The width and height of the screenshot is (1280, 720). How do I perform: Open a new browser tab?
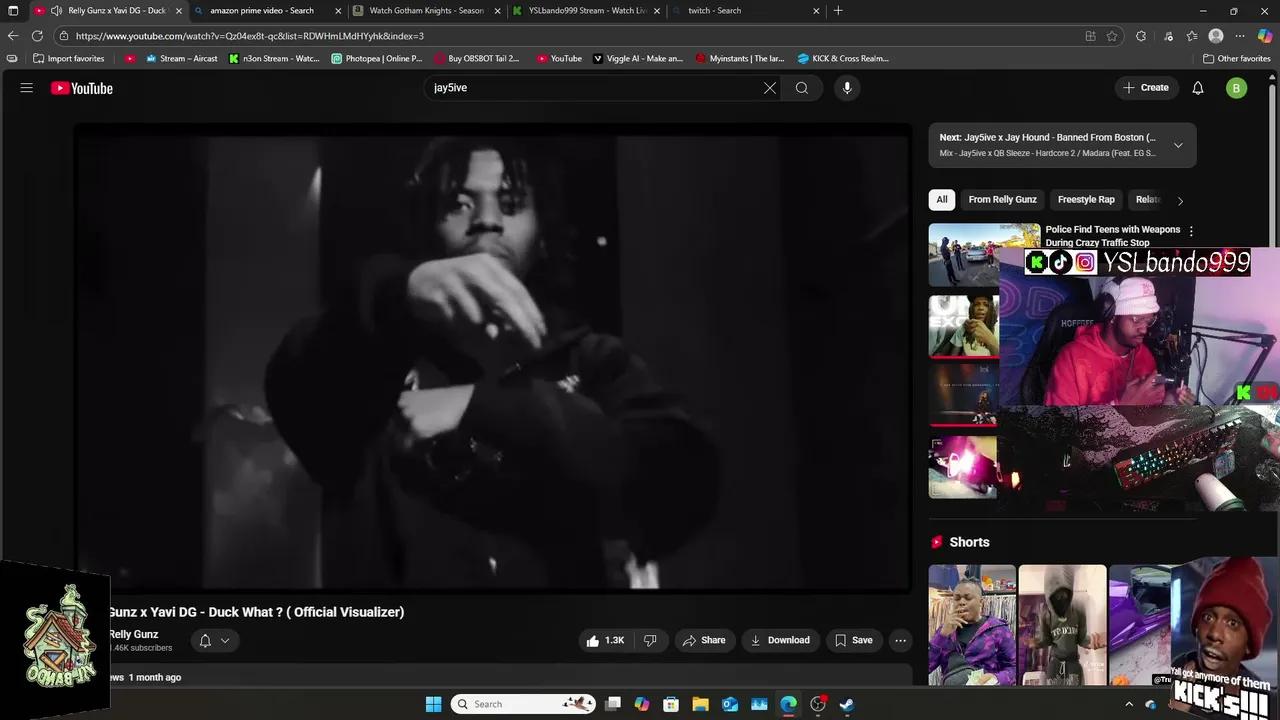point(838,11)
